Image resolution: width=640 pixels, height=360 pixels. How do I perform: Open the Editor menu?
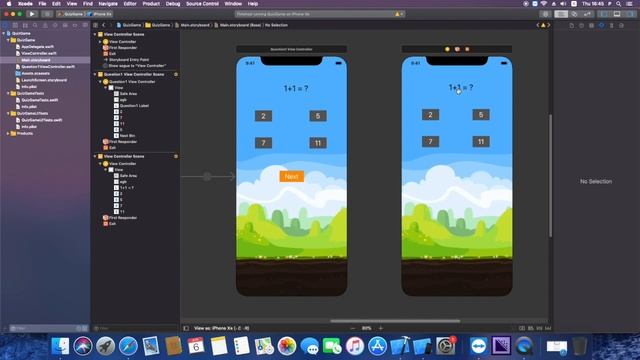coord(130,4)
